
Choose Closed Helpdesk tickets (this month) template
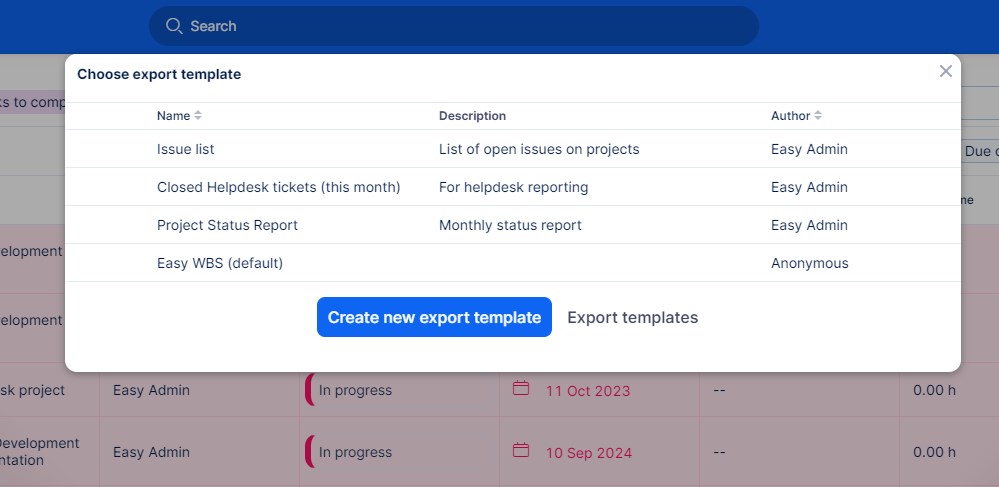pyautogui.click(x=278, y=187)
